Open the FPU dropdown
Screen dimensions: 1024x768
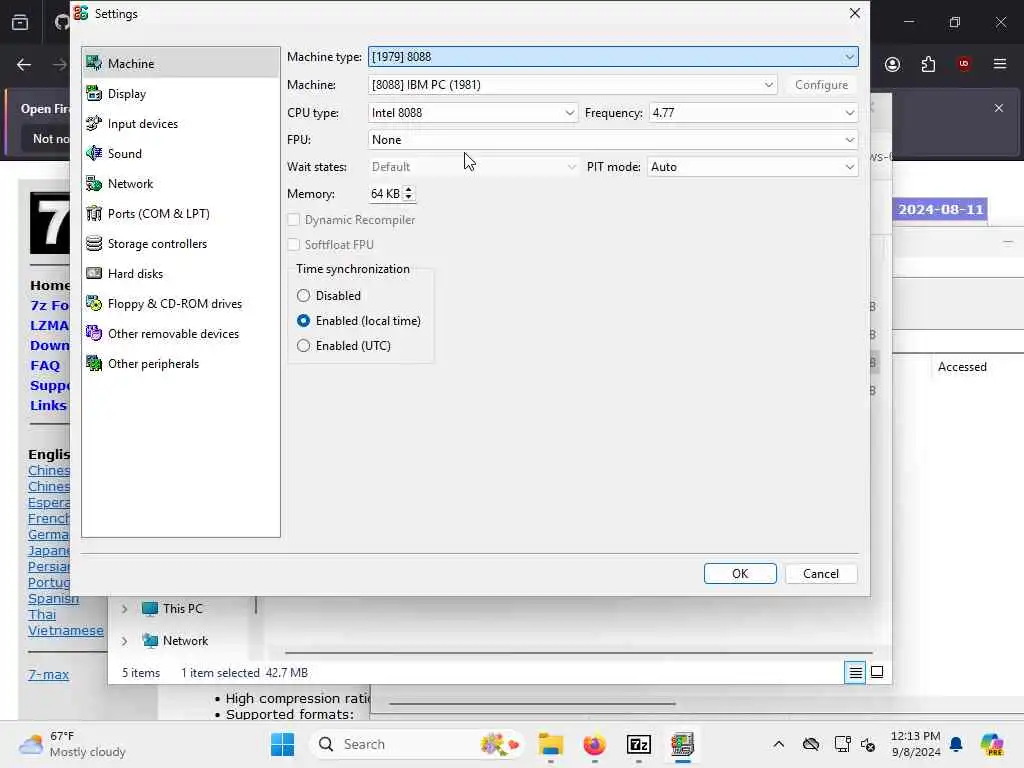pos(613,140)
